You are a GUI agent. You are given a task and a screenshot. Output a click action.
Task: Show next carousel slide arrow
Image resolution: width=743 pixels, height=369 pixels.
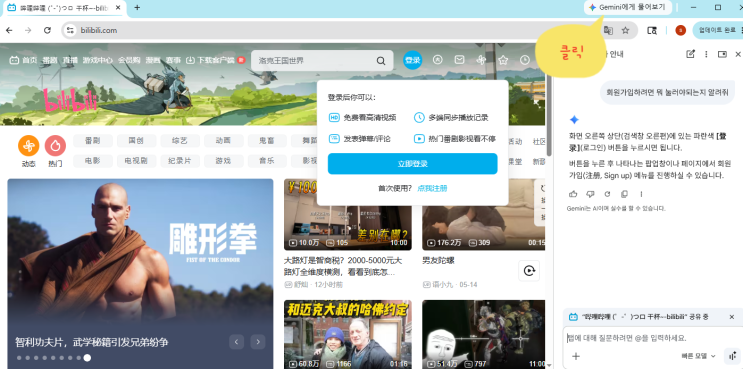tap(258, 342)
